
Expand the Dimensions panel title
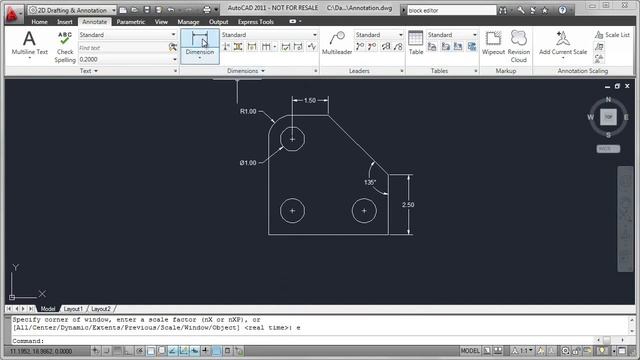(x=246, y=71)
